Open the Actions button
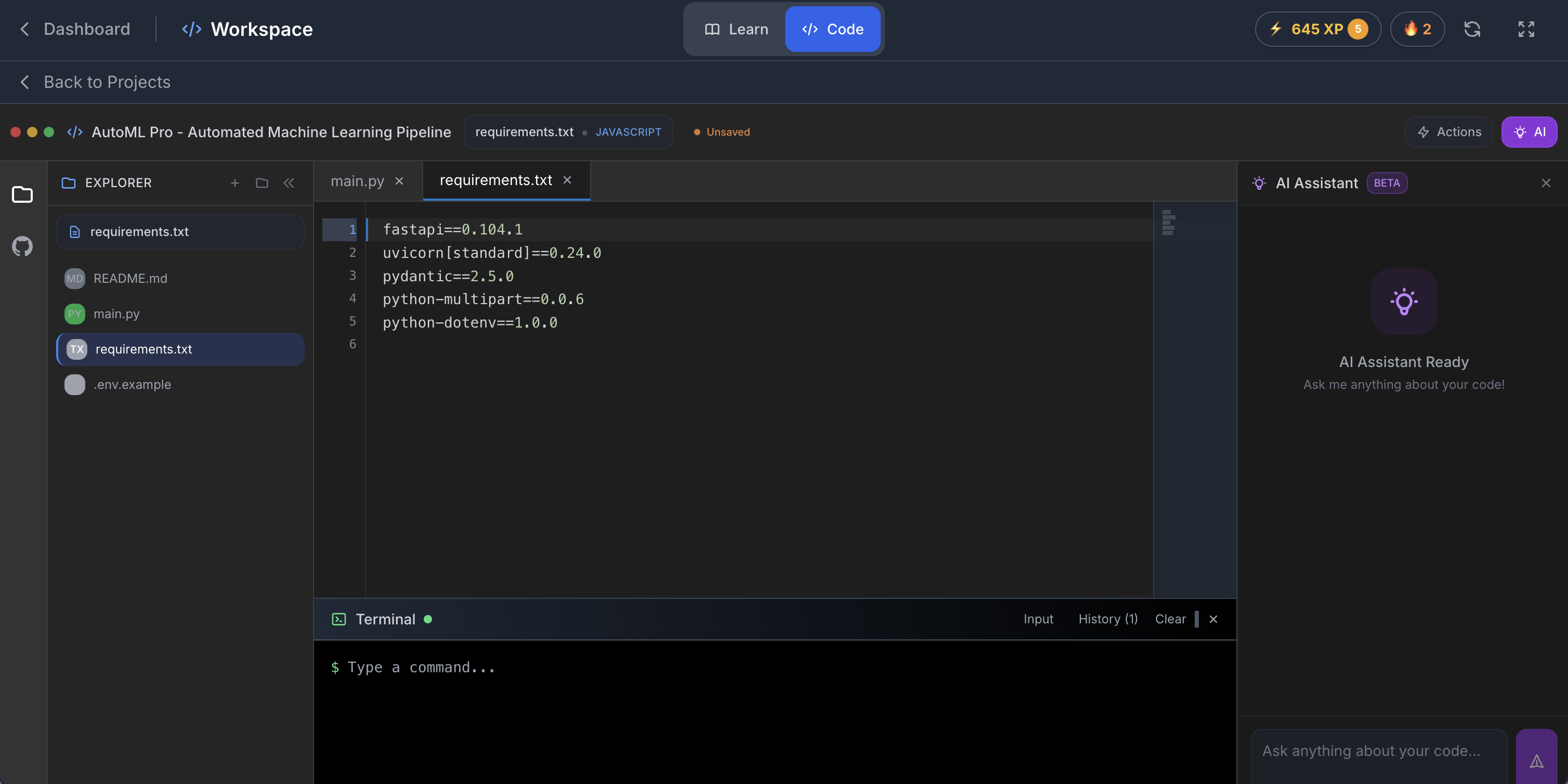Viewport: 1568px width, 784px height. [1448, 132]
